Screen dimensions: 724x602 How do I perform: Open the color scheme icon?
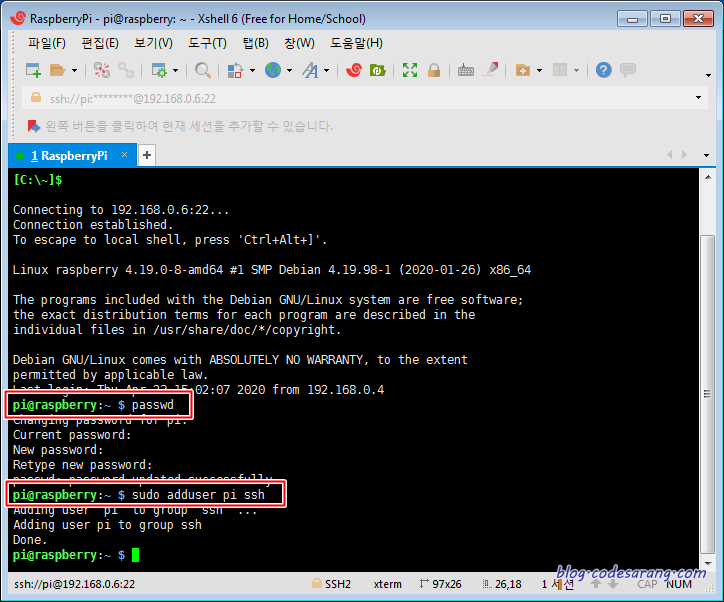[x=235, y=70]
